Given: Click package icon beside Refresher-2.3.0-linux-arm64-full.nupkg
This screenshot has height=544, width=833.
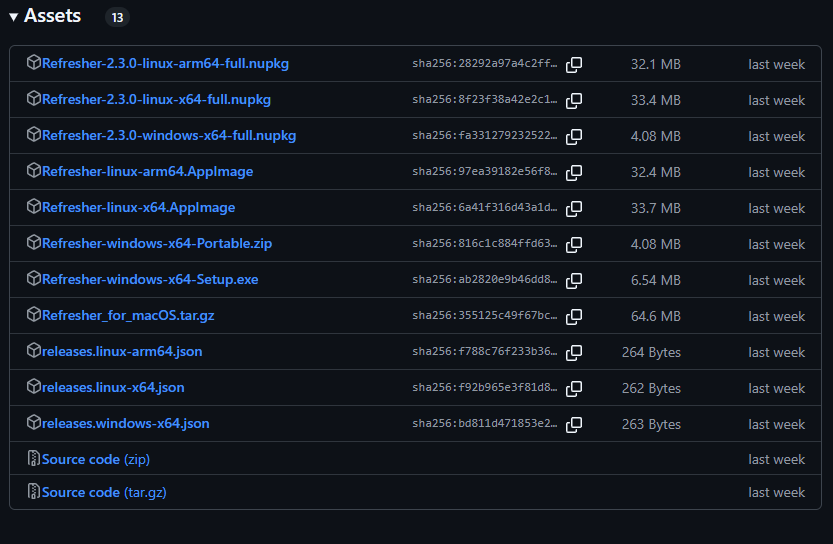Looking at the screenshot, I should [33, 63].
